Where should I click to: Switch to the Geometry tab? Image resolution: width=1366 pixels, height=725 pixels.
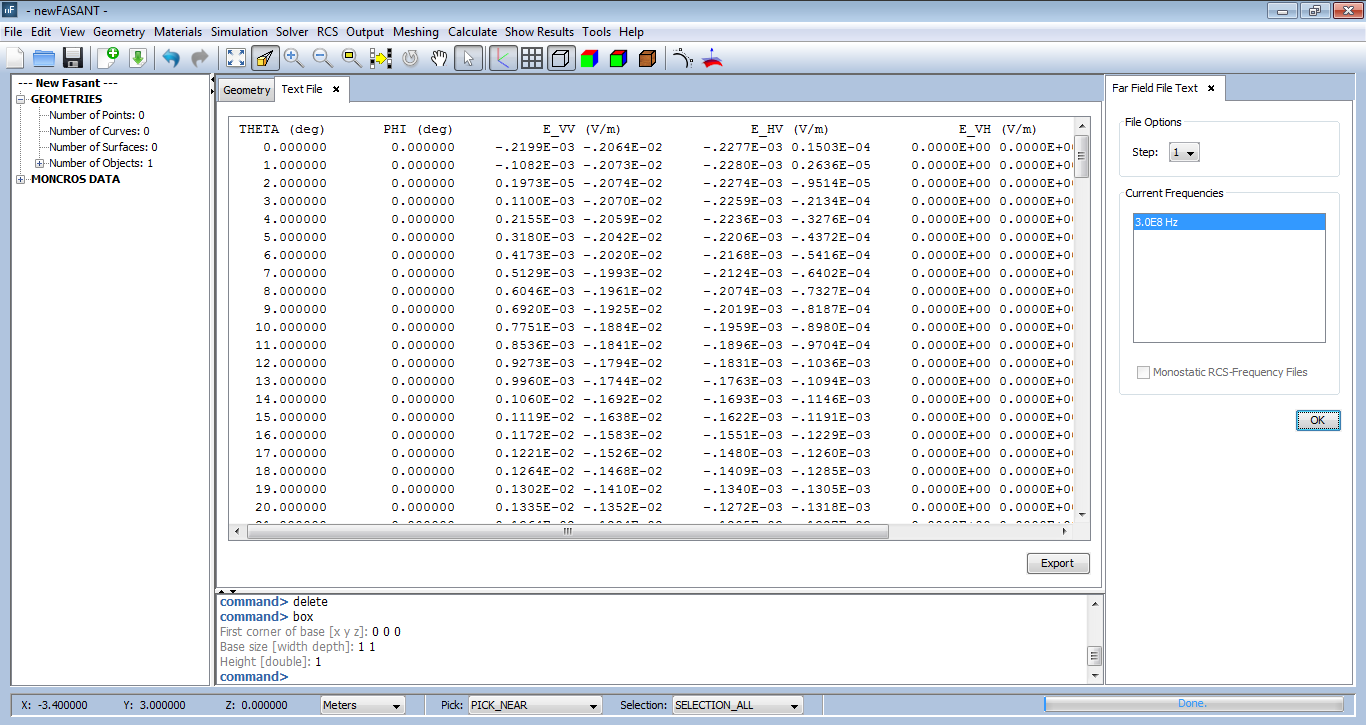coord(246,90)
